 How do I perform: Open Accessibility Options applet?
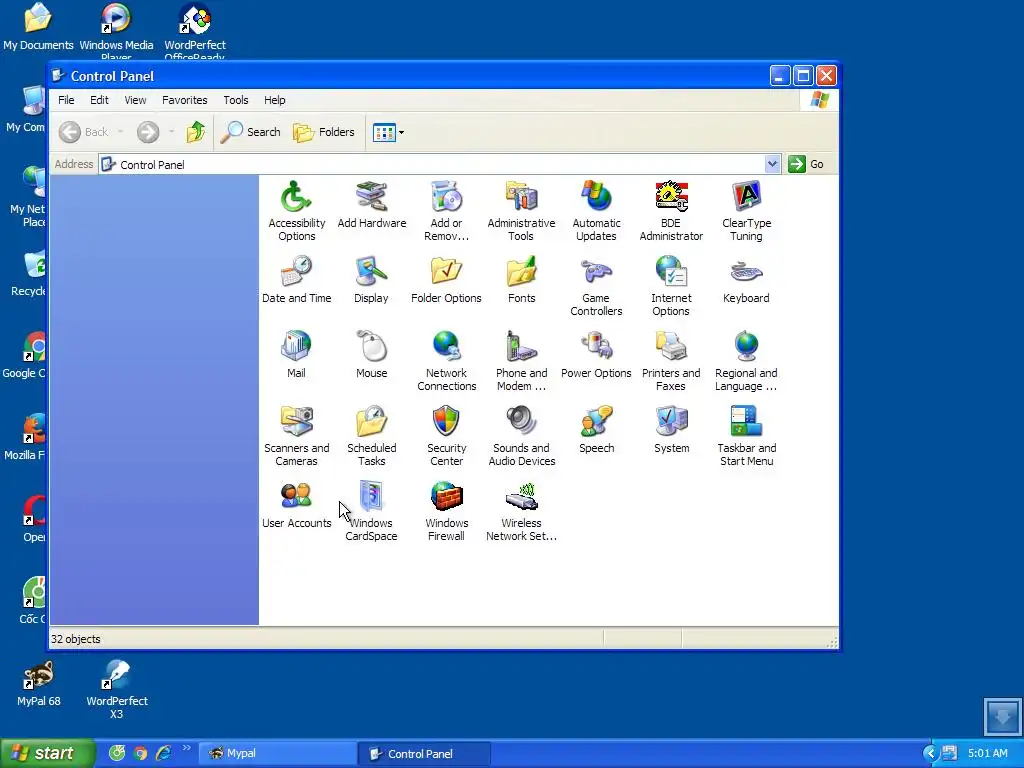[x=296, y=210]
